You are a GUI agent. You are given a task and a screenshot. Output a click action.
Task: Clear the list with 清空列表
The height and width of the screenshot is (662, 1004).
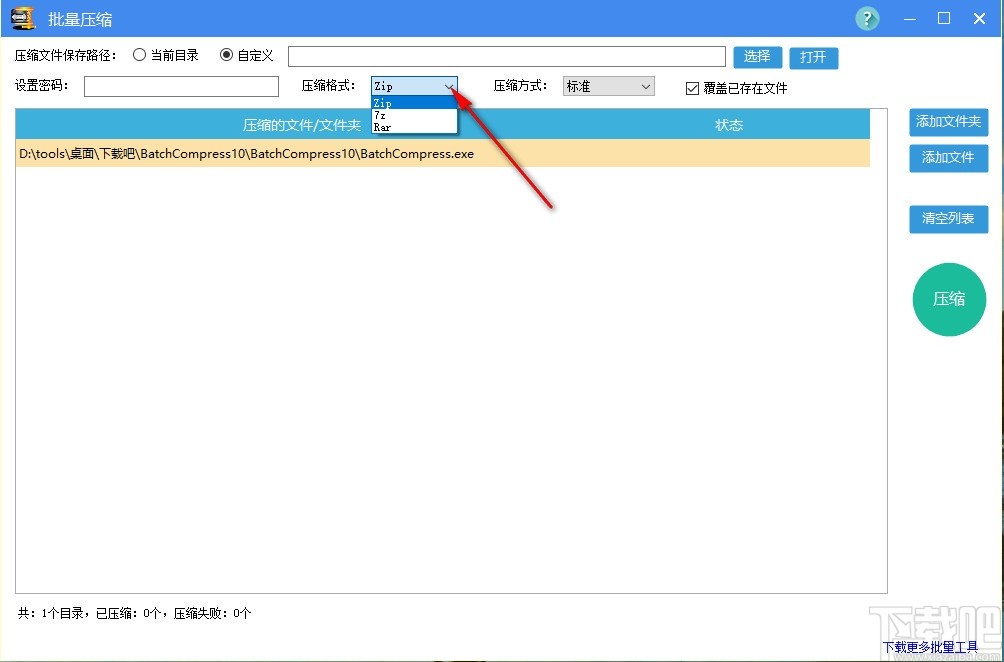point(948,219)
